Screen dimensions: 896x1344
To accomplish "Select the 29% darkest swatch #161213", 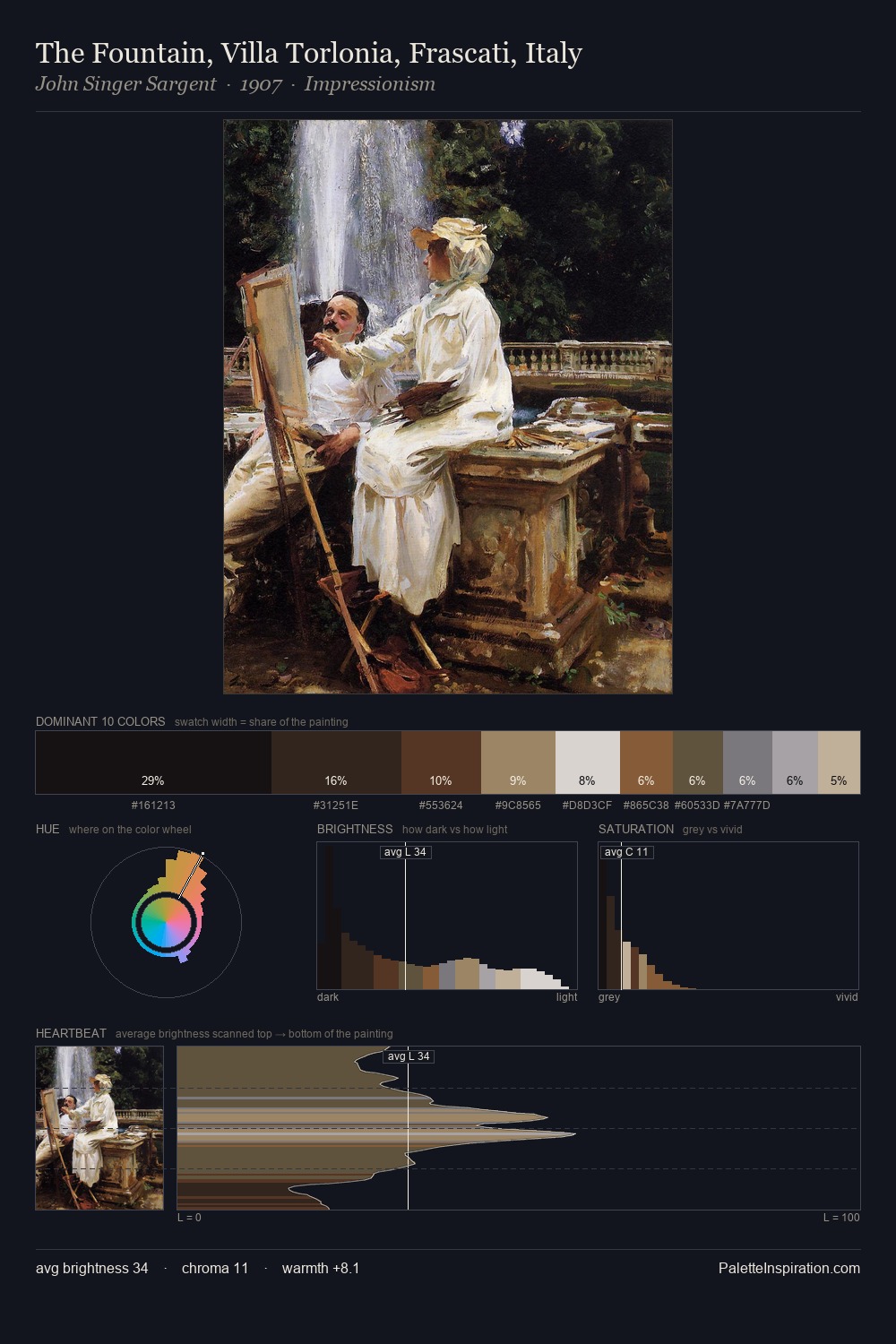I will point(153,762).
